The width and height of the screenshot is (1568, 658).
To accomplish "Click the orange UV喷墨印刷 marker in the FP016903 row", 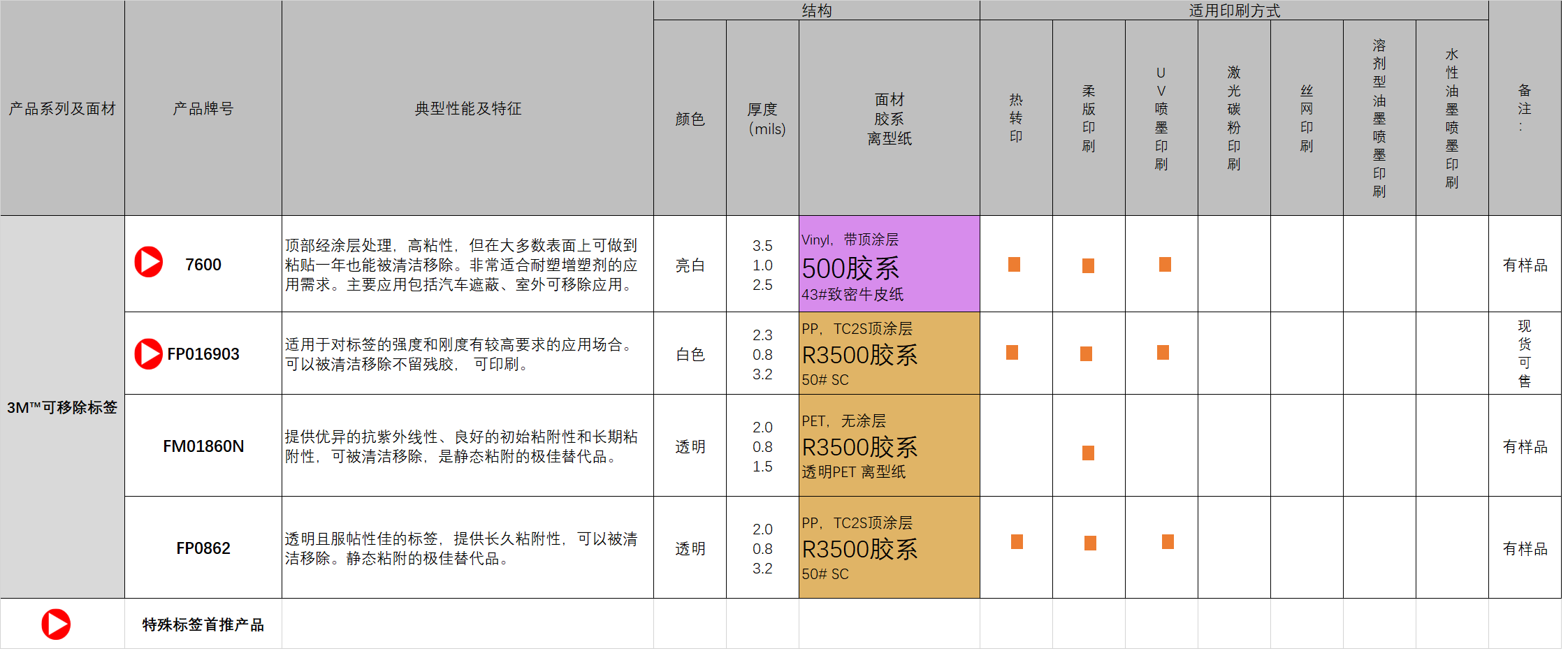I will pos(1163,352).
